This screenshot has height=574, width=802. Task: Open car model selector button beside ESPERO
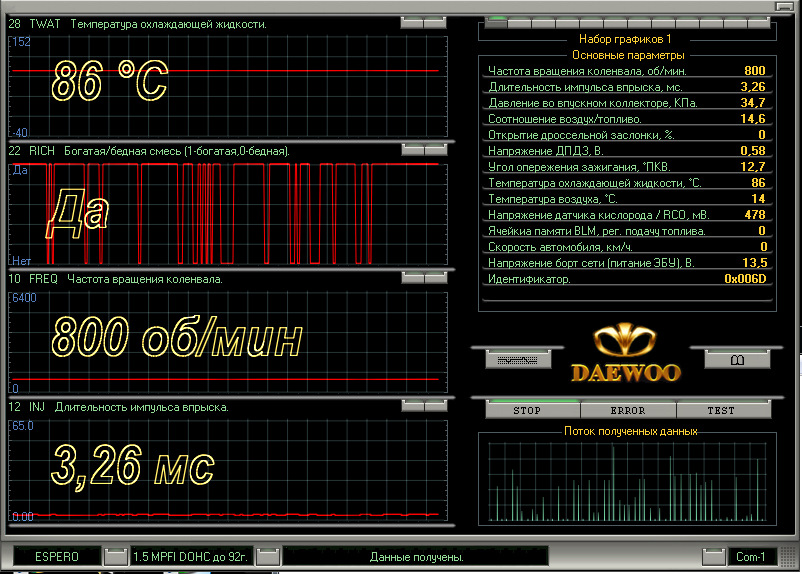pyautogui.click(x=116, y=557)
